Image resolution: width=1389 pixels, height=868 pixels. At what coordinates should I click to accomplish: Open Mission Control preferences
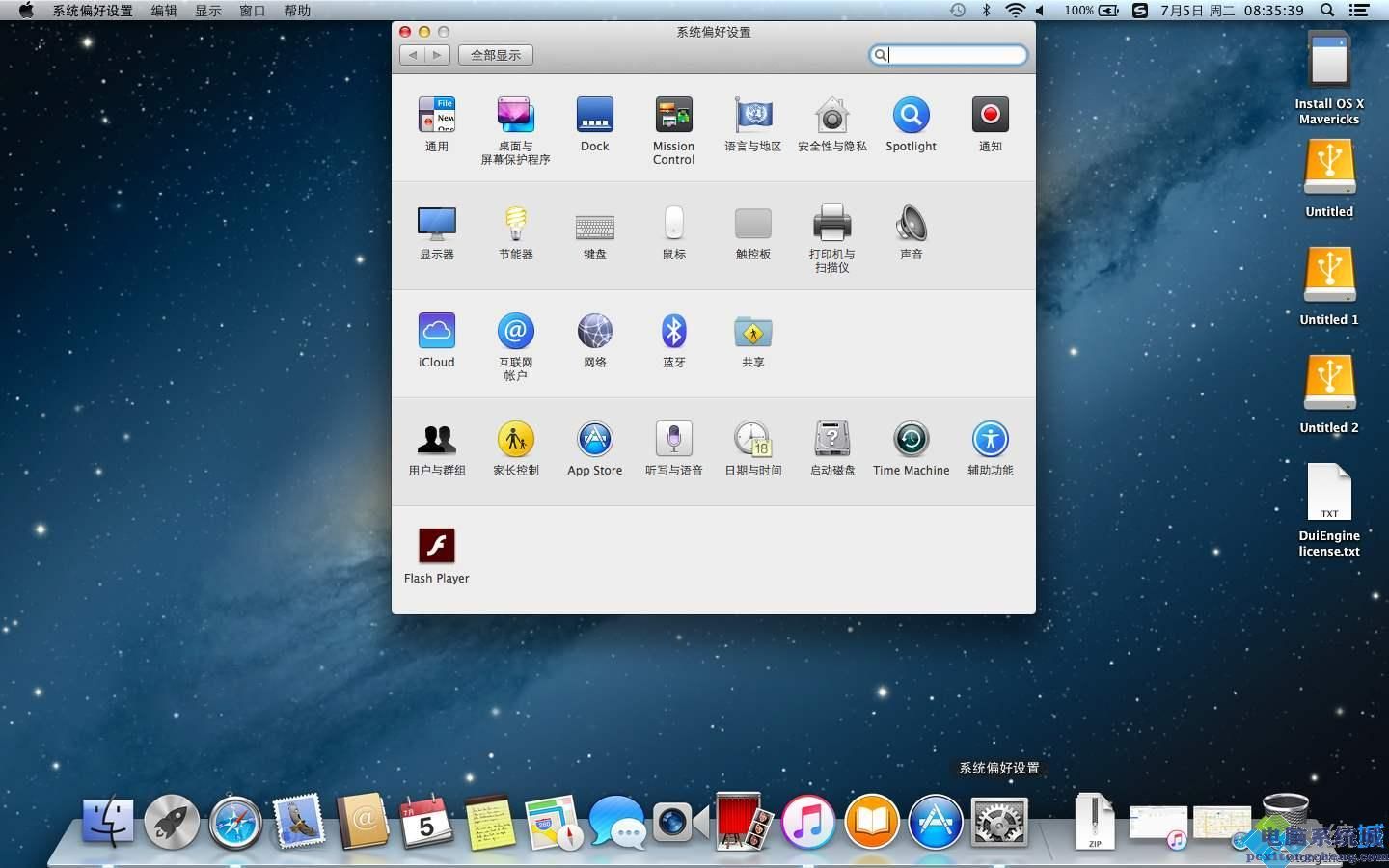pyautogui.click(x=673, y=115)
